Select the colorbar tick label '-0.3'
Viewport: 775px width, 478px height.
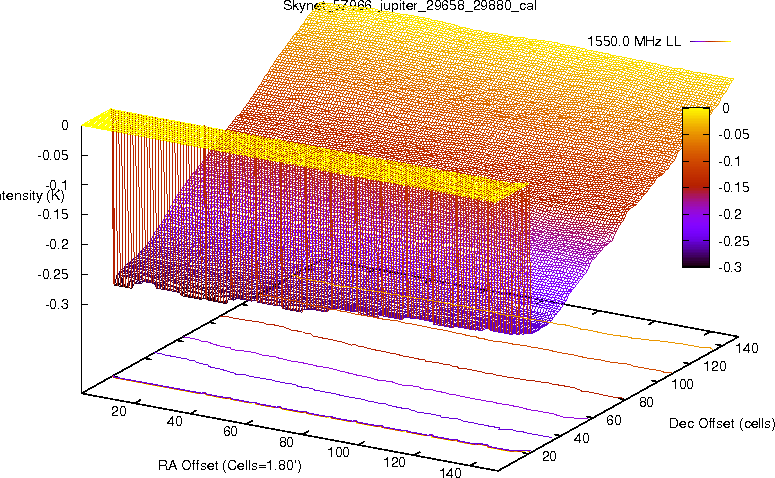730,267
